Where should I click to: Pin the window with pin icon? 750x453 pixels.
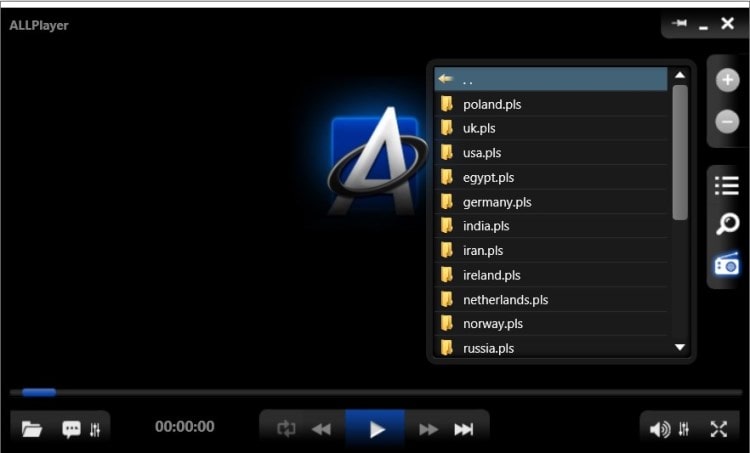[x=679, y=23]
